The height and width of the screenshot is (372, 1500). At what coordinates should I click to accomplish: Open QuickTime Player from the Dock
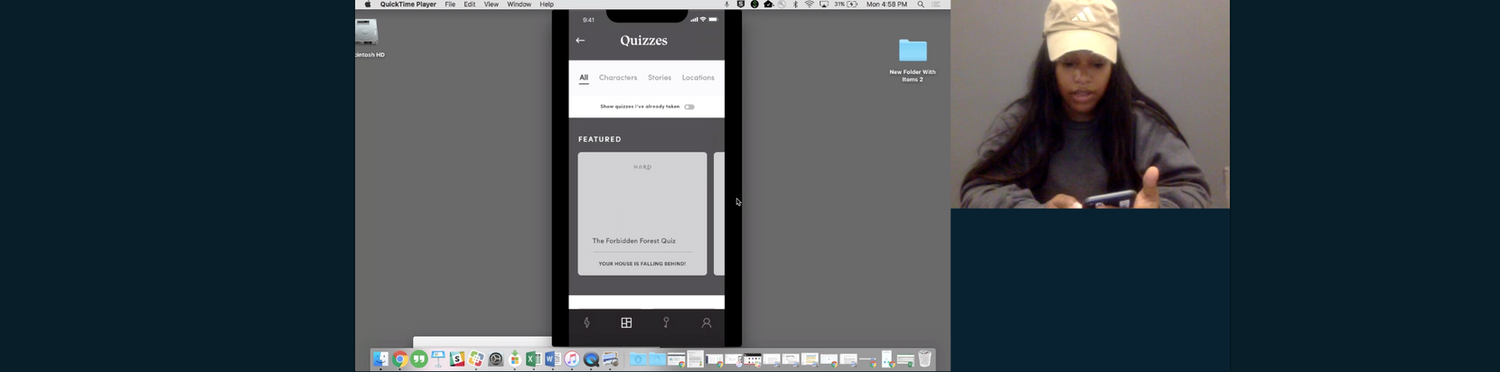[x=591, y=358]
